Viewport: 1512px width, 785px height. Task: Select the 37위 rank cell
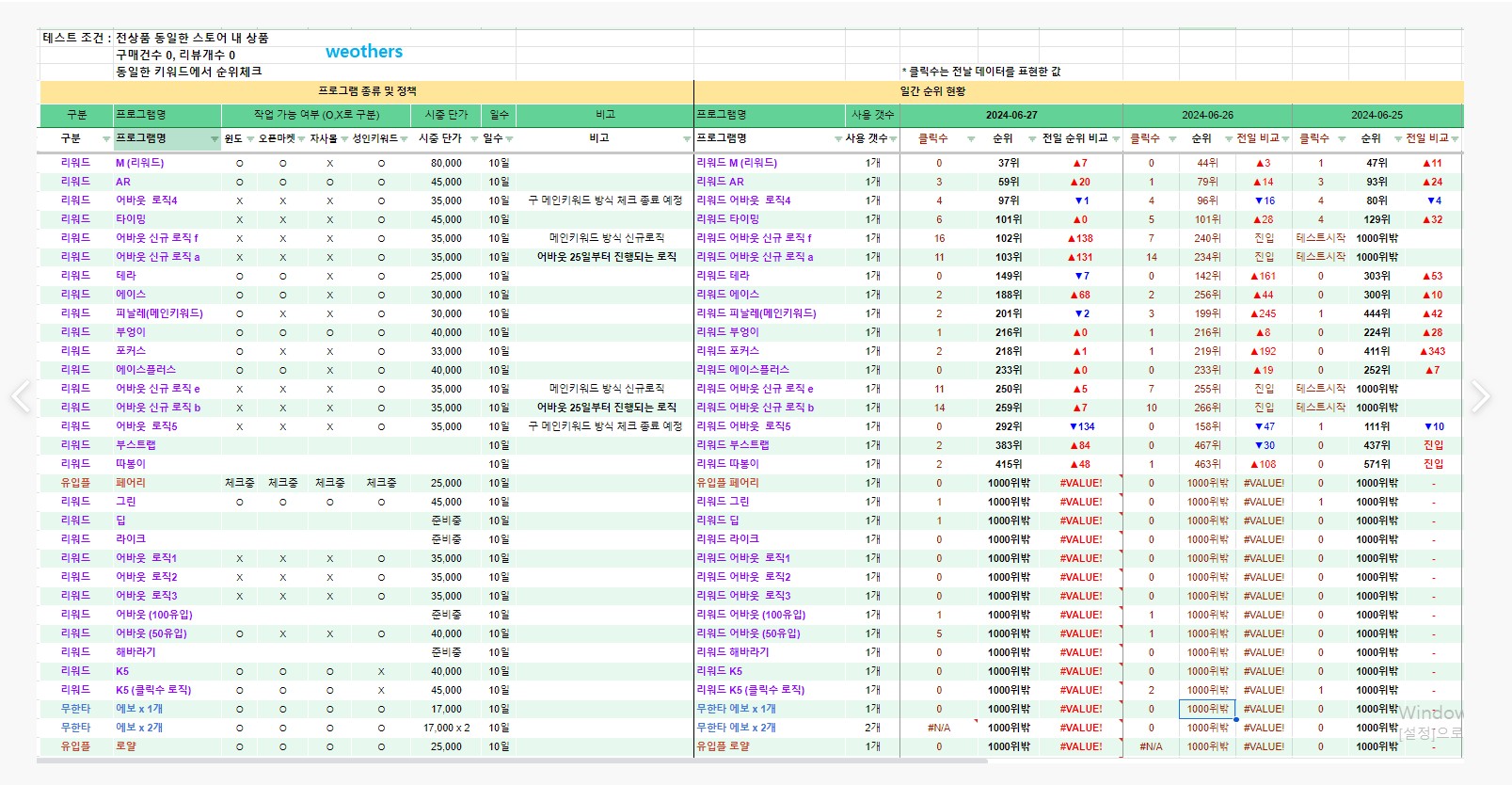[x=1009, y=163]
